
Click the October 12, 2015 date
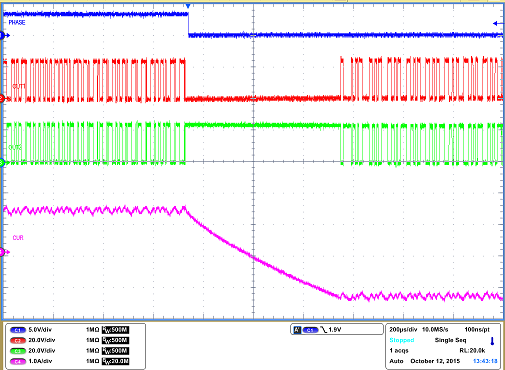pos(435,361)
